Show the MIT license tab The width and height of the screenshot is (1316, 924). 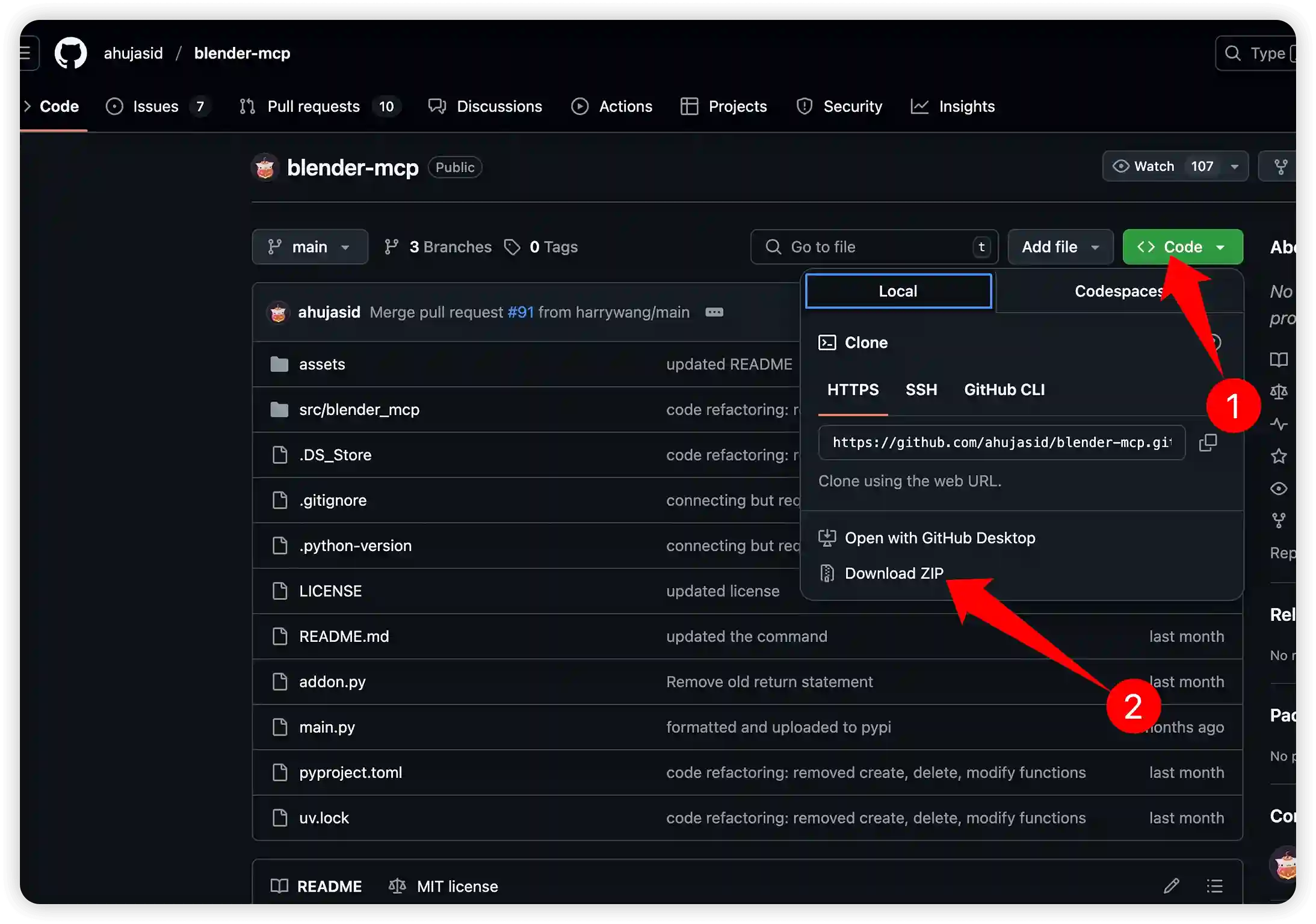pos(443,886)
